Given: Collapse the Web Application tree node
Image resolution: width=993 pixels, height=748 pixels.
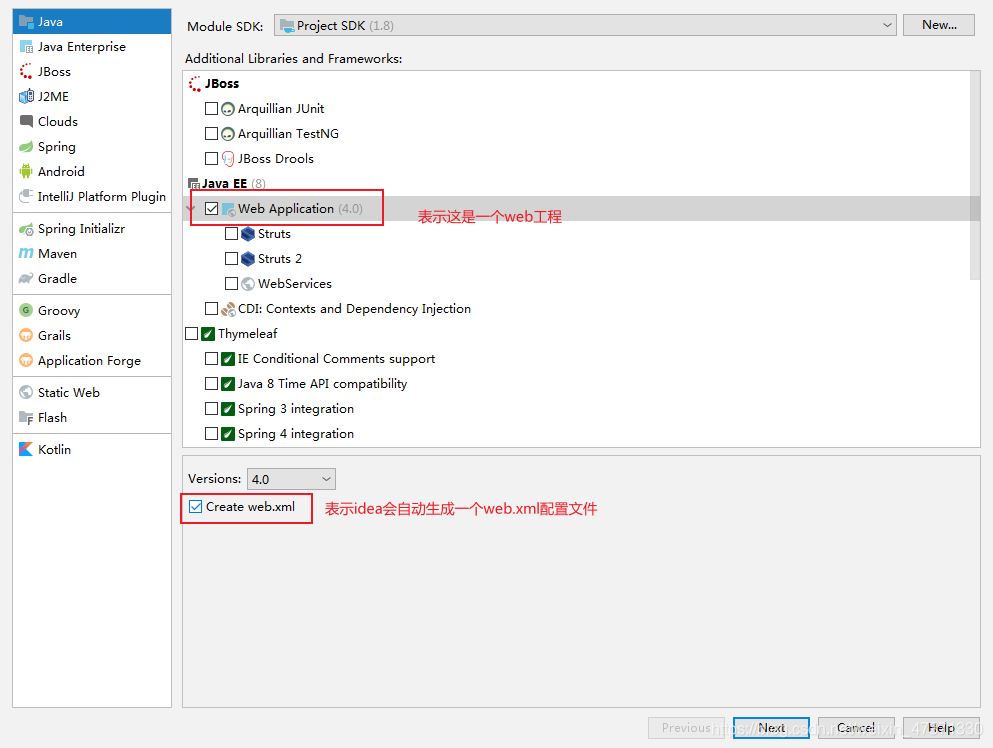Looking at the screenshot, I should (x=191, y=208).
